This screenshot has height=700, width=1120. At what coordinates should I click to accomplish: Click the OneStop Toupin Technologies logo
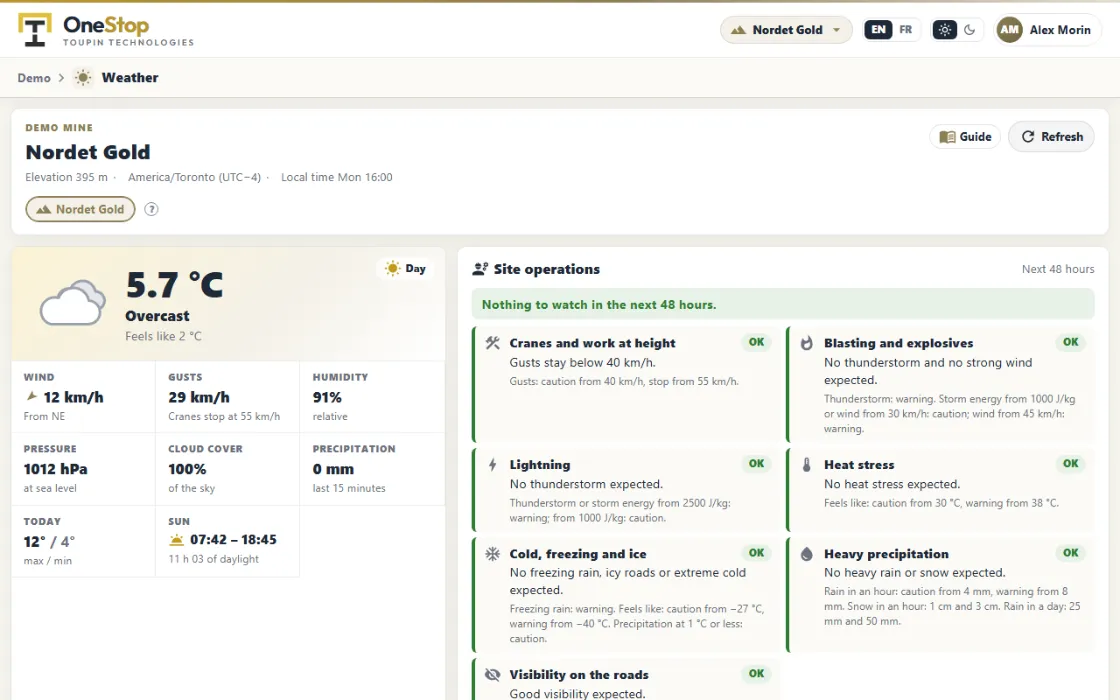(x=106, y=31)
